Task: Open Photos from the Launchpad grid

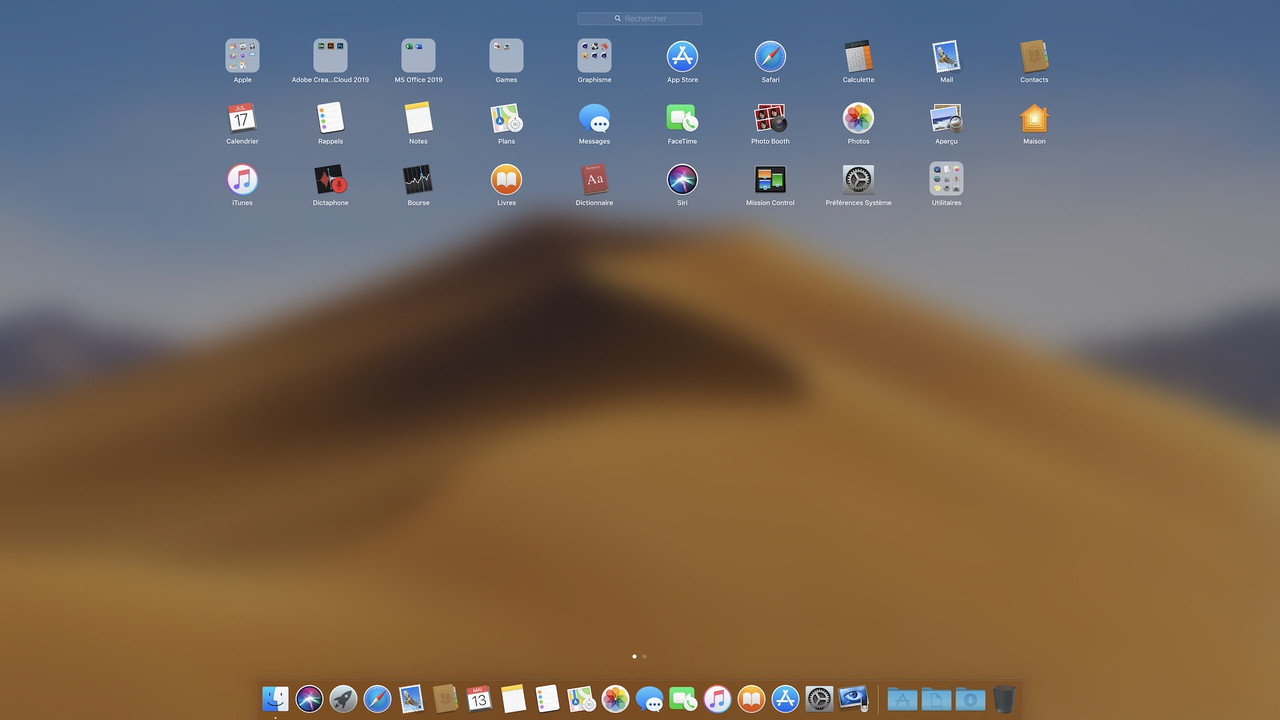Action: click(x=858, y=118)
